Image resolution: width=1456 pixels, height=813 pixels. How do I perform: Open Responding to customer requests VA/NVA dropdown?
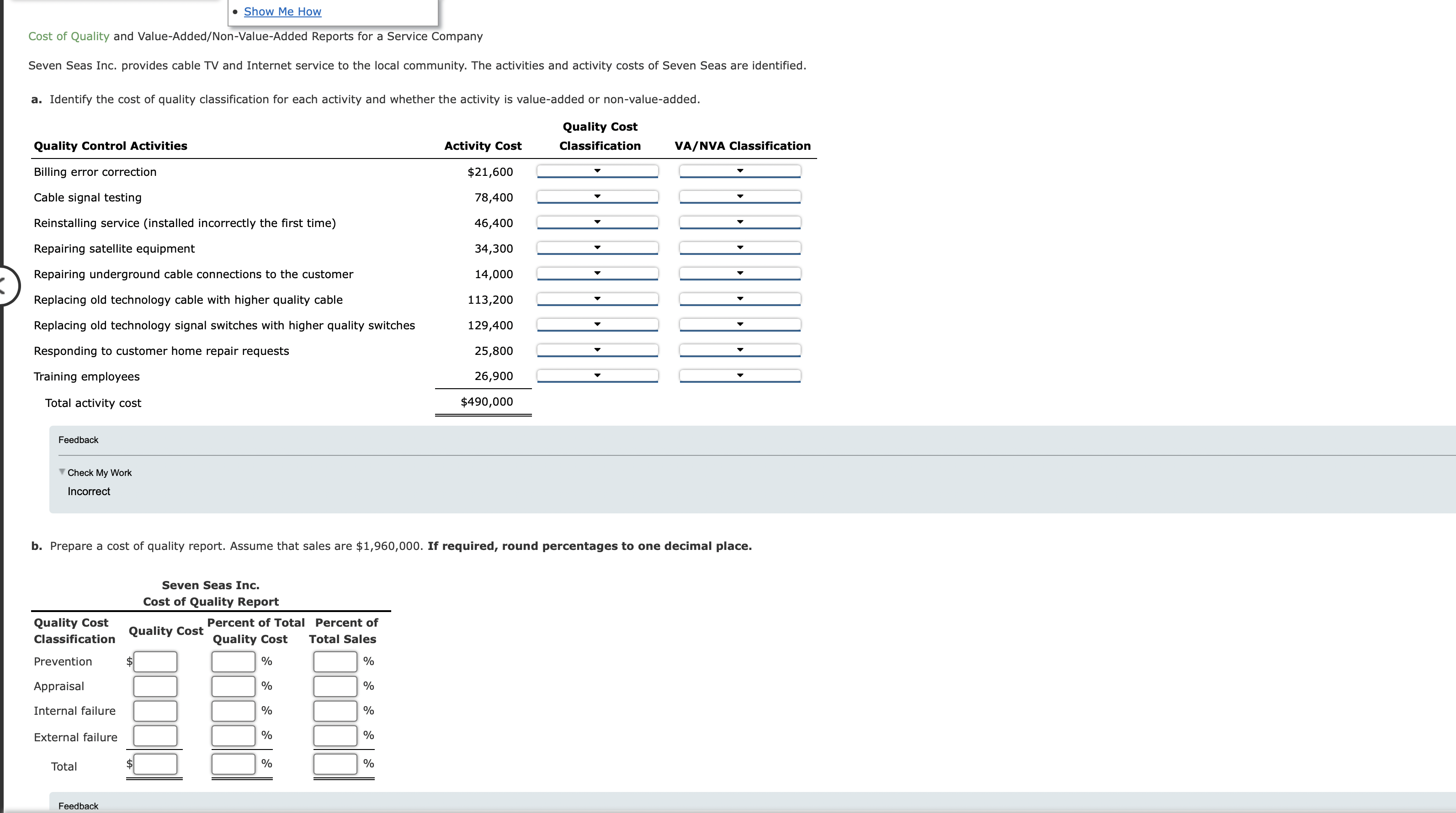coord(739,350)
